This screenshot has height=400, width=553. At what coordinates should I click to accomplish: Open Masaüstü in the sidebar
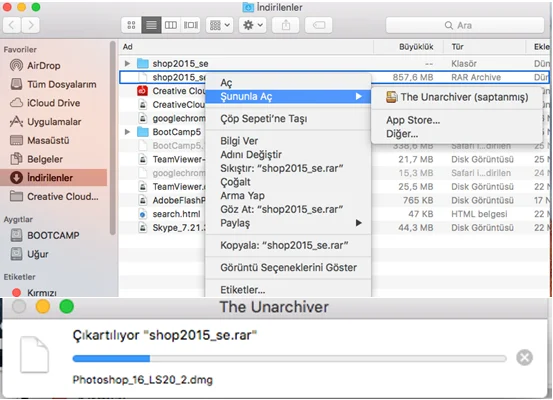tap(40, 140)
